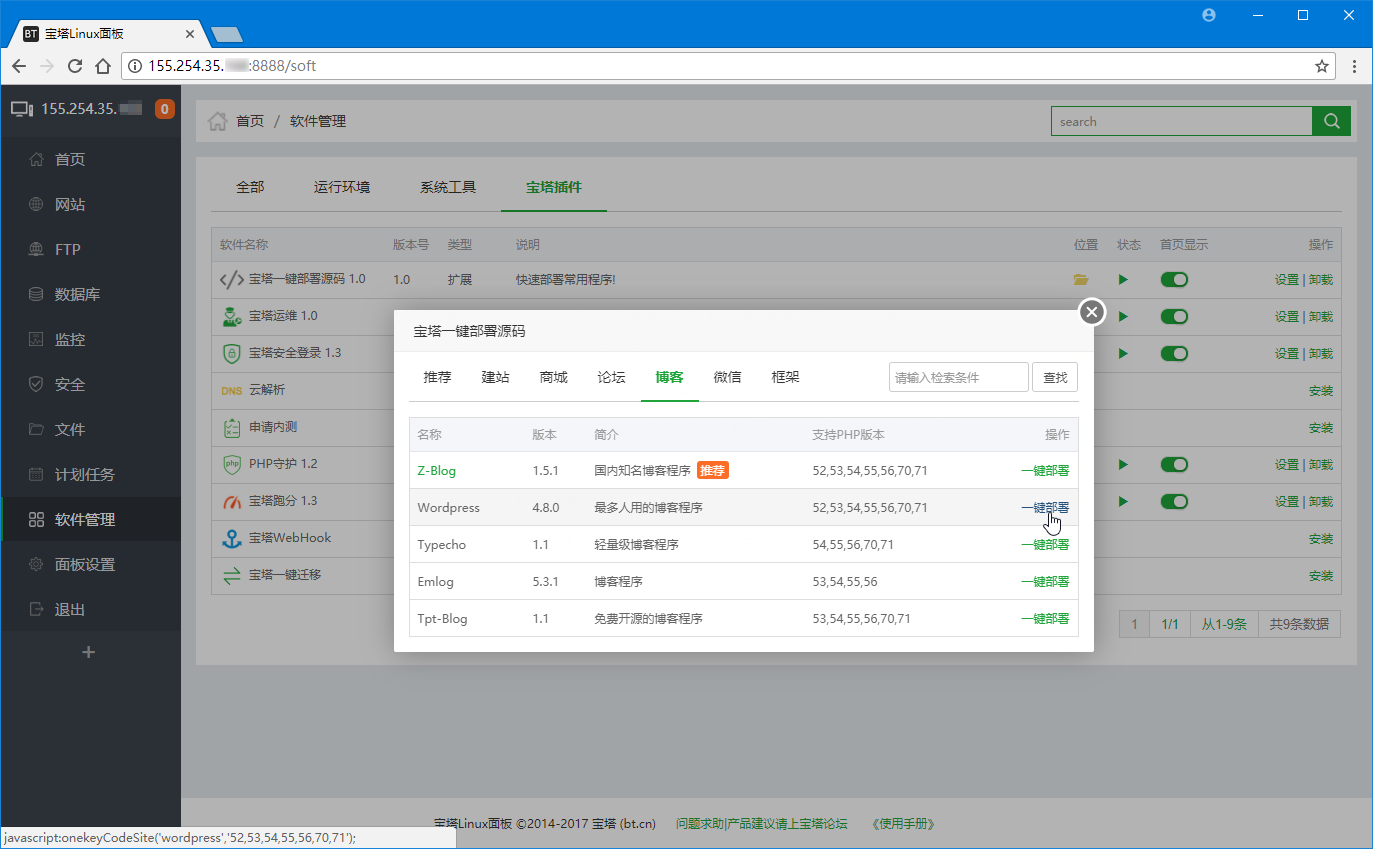The height and width of the screenshot is (849, 1373).
Task: Click the home icon in breadcrumb
Action: (x=217, y=121)
